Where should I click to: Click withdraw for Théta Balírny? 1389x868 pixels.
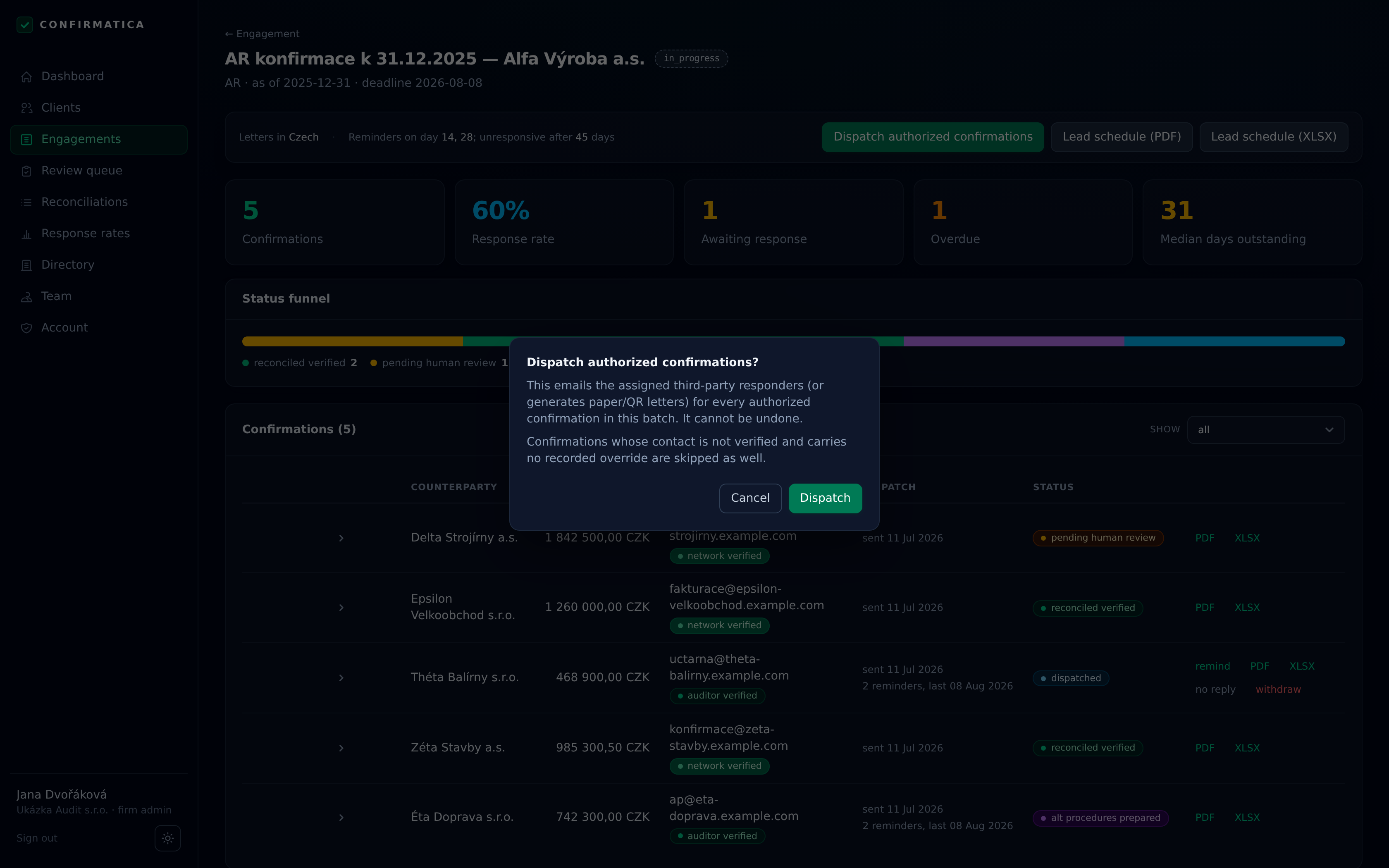(x=1278, y=689)
